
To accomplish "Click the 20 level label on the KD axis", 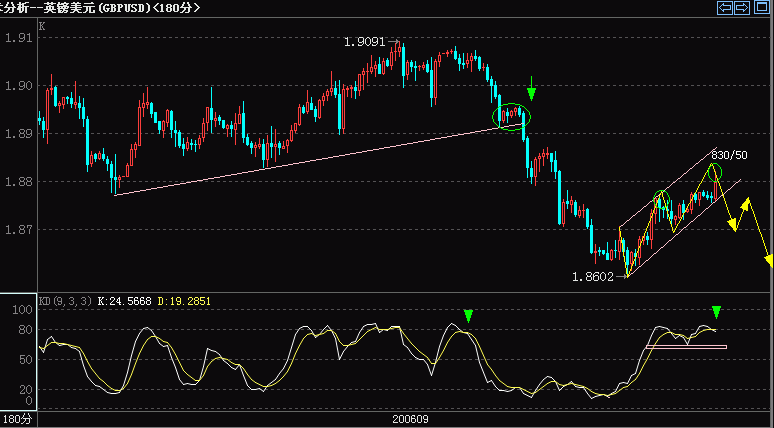I will (x=25, y=390).
